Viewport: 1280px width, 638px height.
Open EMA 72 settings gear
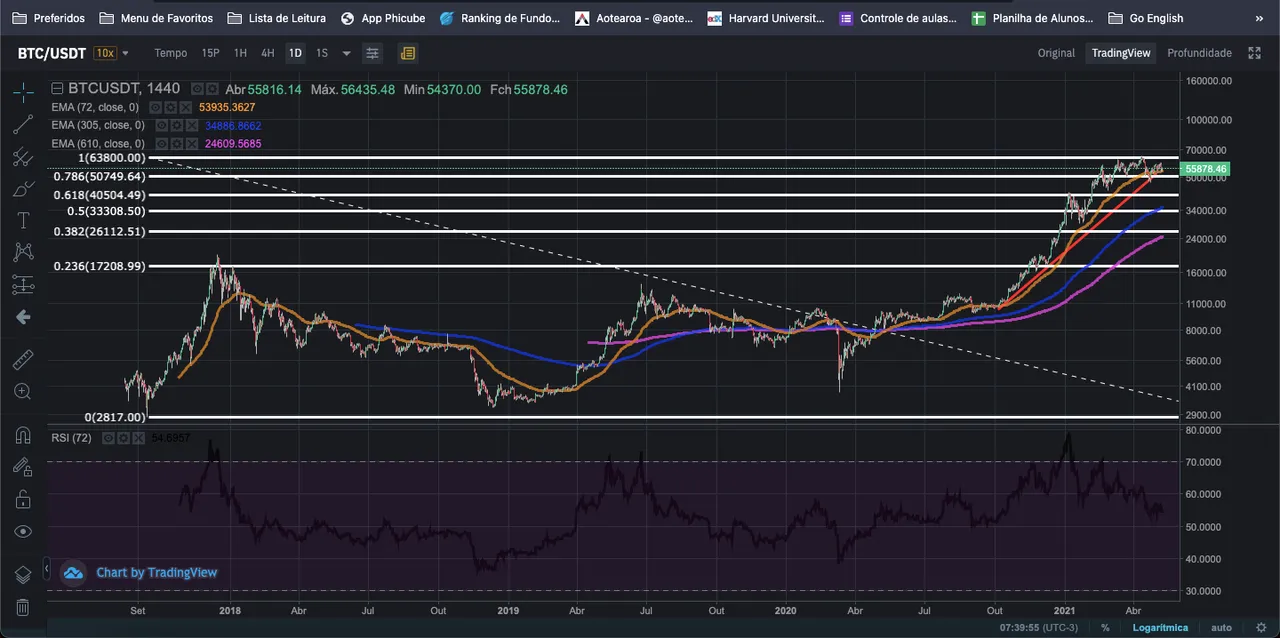[x=170, y=107]
